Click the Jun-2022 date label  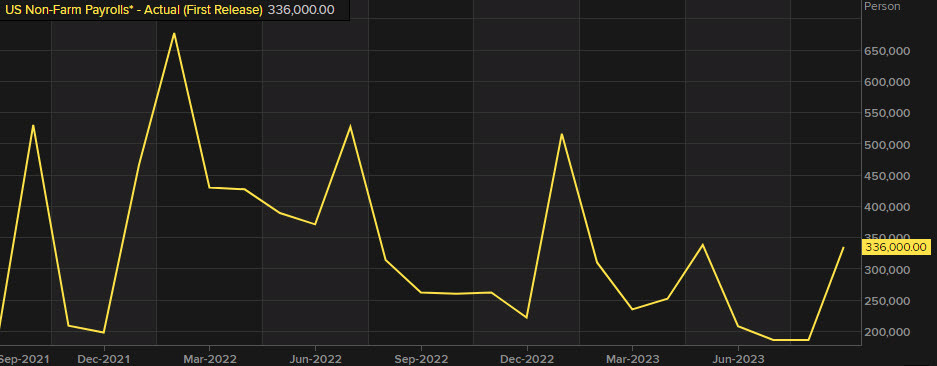pyautogui.click(x=315, y=359)
